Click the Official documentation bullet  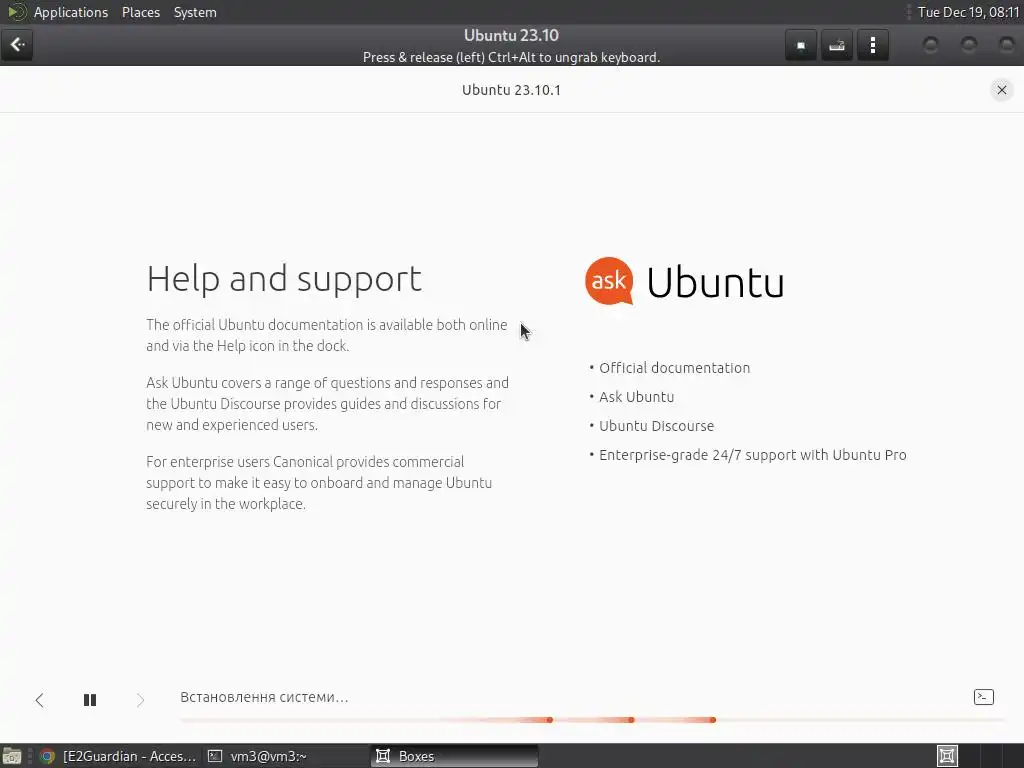674,368
